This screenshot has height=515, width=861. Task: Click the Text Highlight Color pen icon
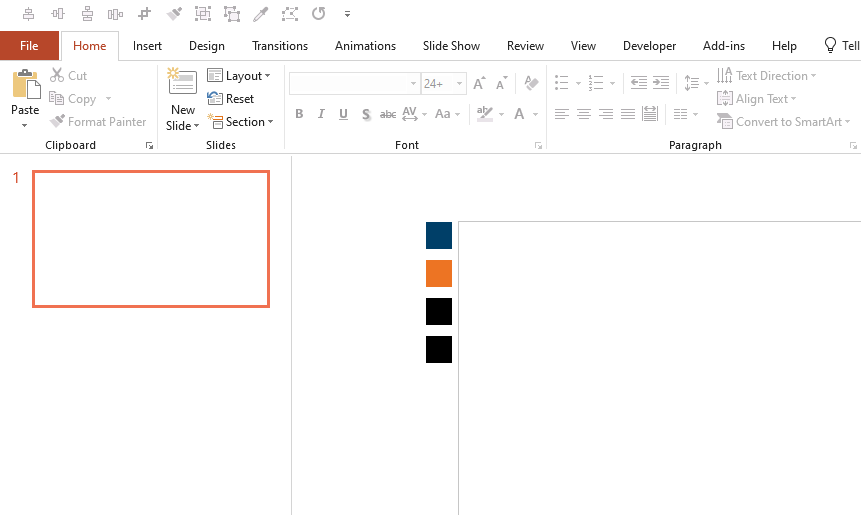(x=485, y=114)
